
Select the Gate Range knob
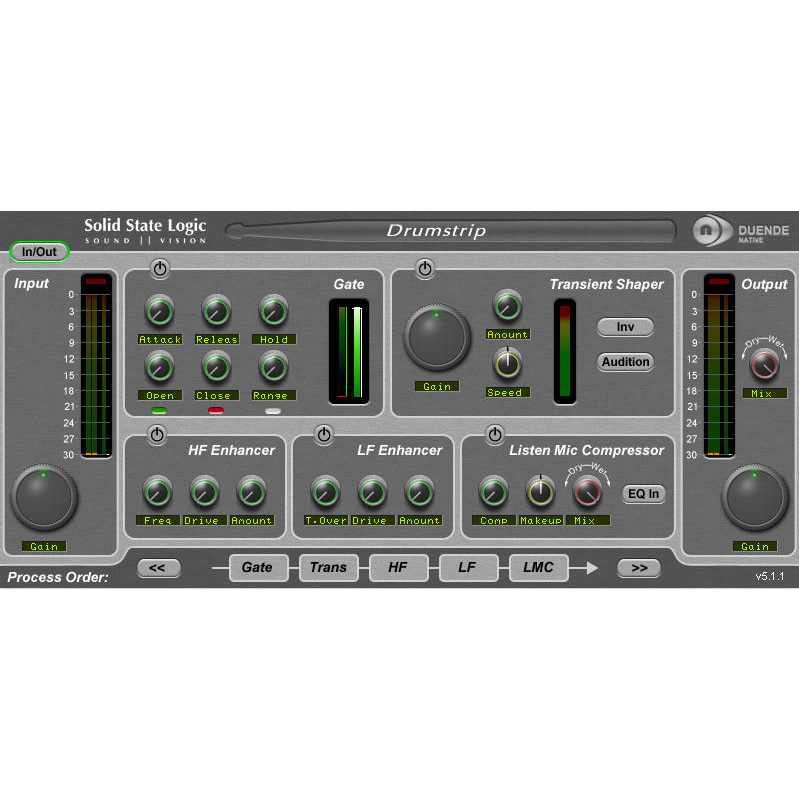[x=273, y=367]
